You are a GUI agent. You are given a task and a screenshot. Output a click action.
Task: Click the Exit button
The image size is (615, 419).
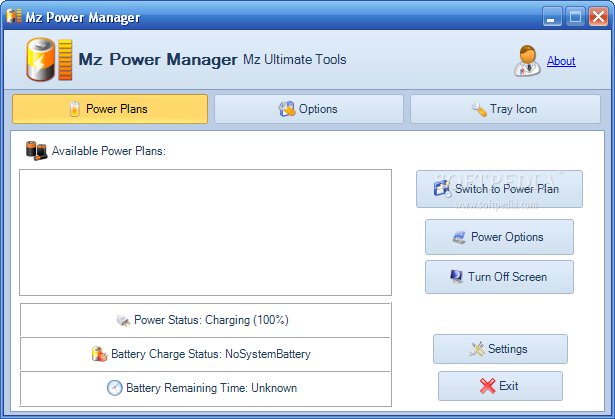click(500, 386)
